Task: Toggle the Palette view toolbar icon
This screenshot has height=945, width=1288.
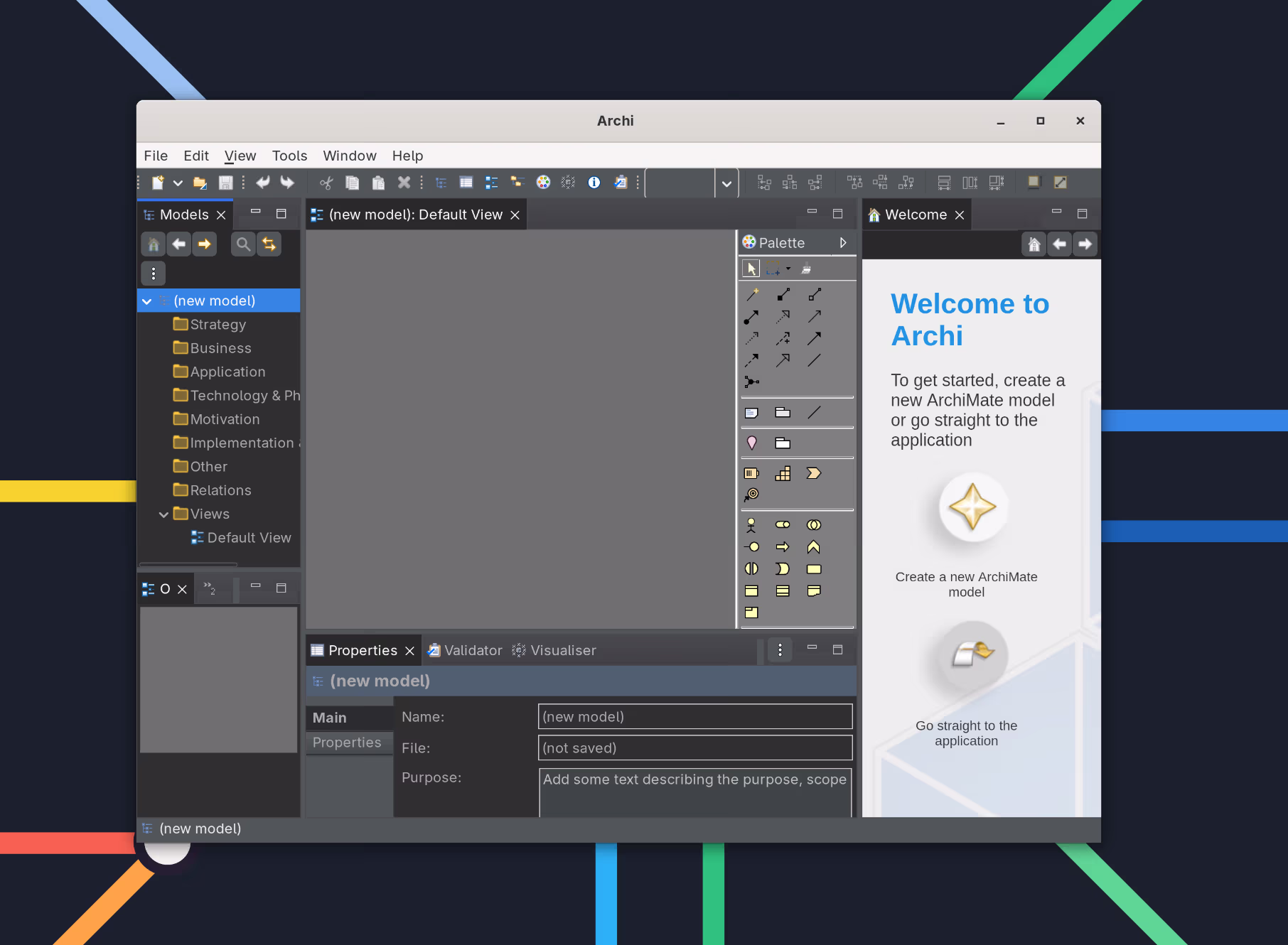Action: (543, 183)
